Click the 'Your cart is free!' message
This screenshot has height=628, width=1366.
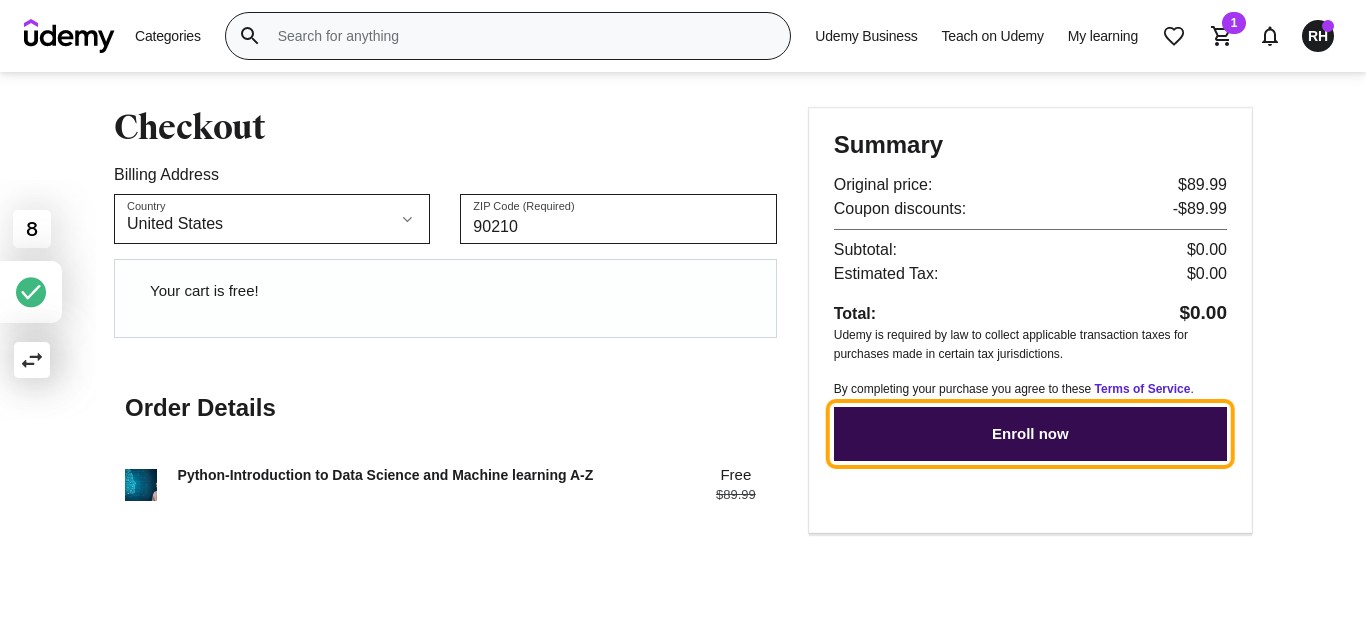click(204, 291)
